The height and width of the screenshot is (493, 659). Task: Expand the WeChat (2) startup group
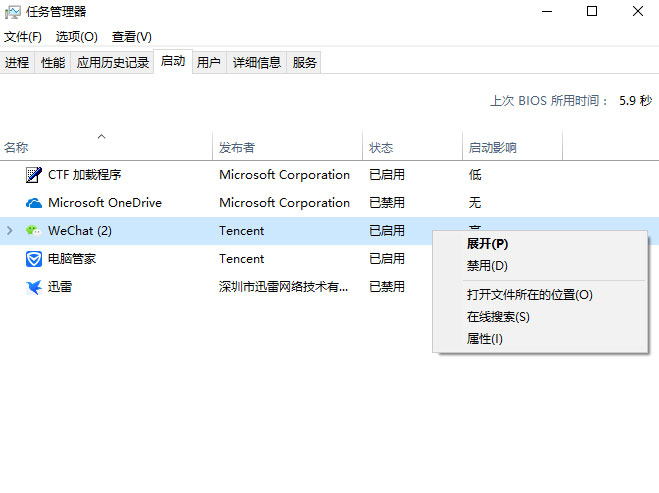pyautogui.click(x=10, y=231)
